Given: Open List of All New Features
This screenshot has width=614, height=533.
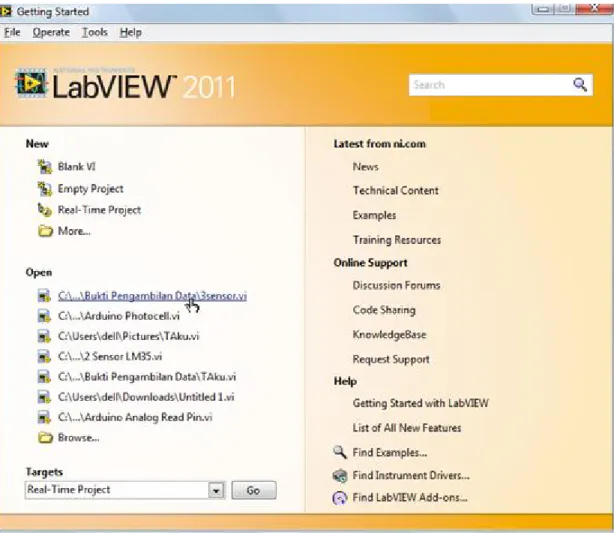Looking at the screenshot, I should [407, 428].
